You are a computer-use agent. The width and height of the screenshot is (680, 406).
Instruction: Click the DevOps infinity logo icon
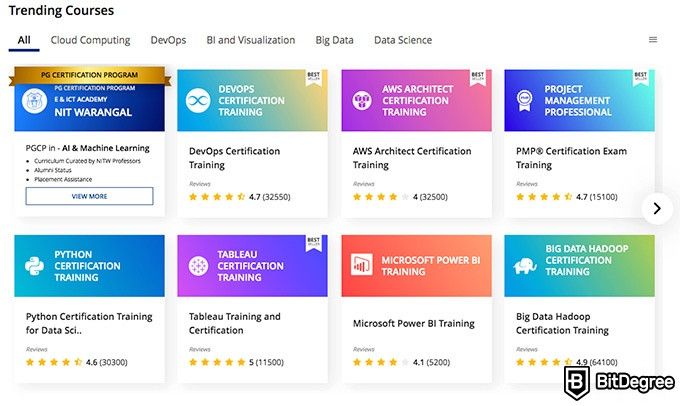click(x=198, y=100)
